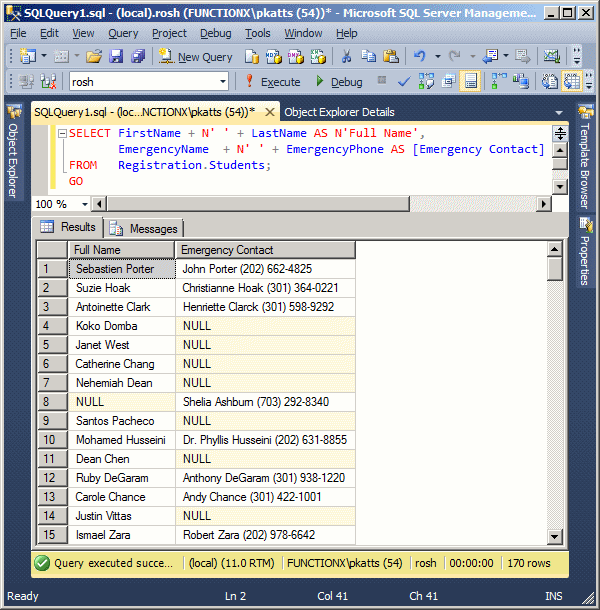Image resolution: width=600 pixels, height=610 pixels.
Task: Click results grid scrollbar down arrow
Action: pyautogui.click(x=554, y=537)
